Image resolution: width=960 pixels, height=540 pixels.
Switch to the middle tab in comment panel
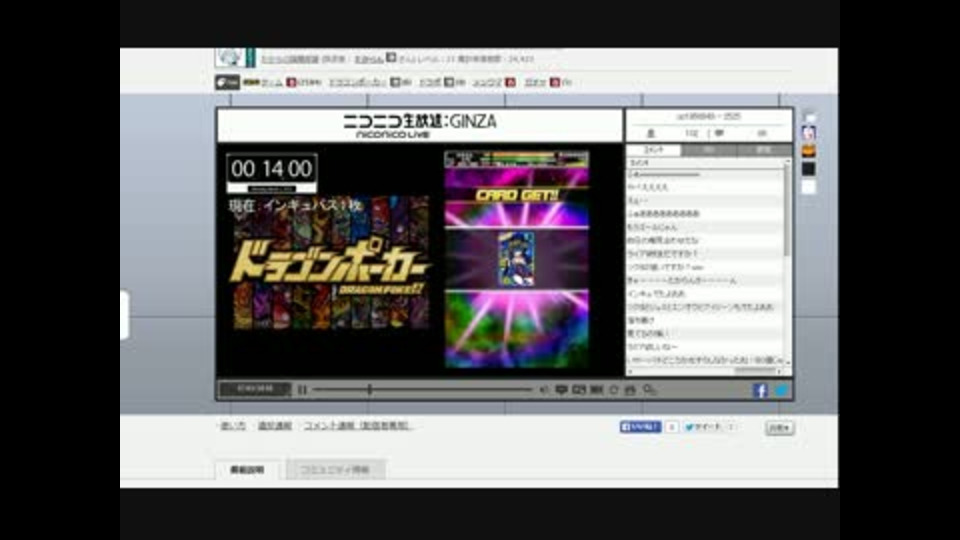click(709, 149)
